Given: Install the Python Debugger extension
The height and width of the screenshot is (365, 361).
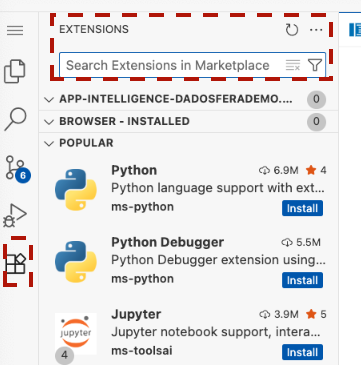Looking at the screenshot, I should [x=302, y=280].
